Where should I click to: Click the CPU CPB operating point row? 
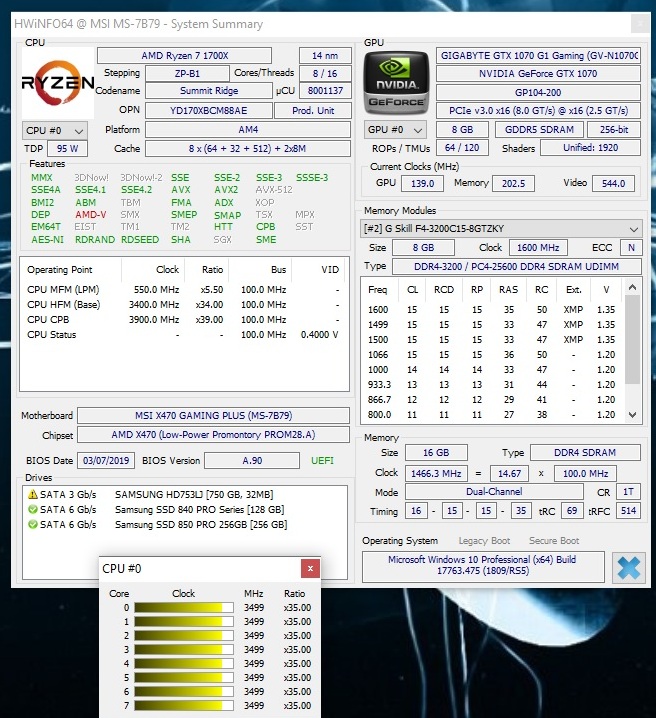[x=184, y=320]
